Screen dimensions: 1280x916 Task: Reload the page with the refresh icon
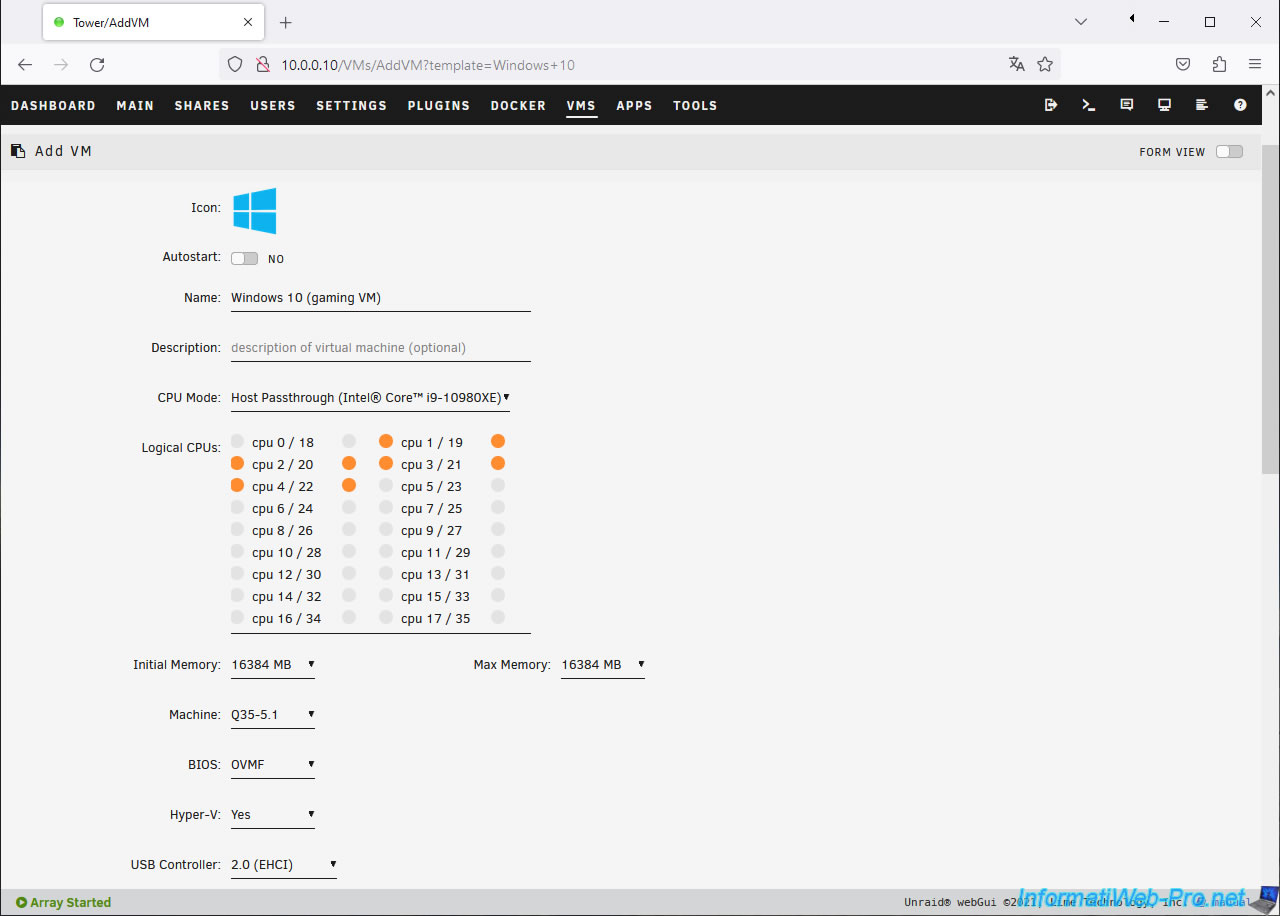[x=97, y=64]
